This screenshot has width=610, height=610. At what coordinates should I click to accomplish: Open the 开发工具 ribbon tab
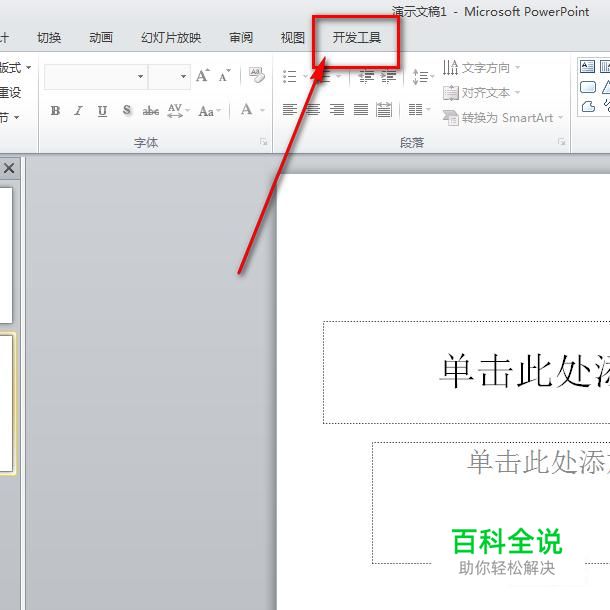coord(356,38)
